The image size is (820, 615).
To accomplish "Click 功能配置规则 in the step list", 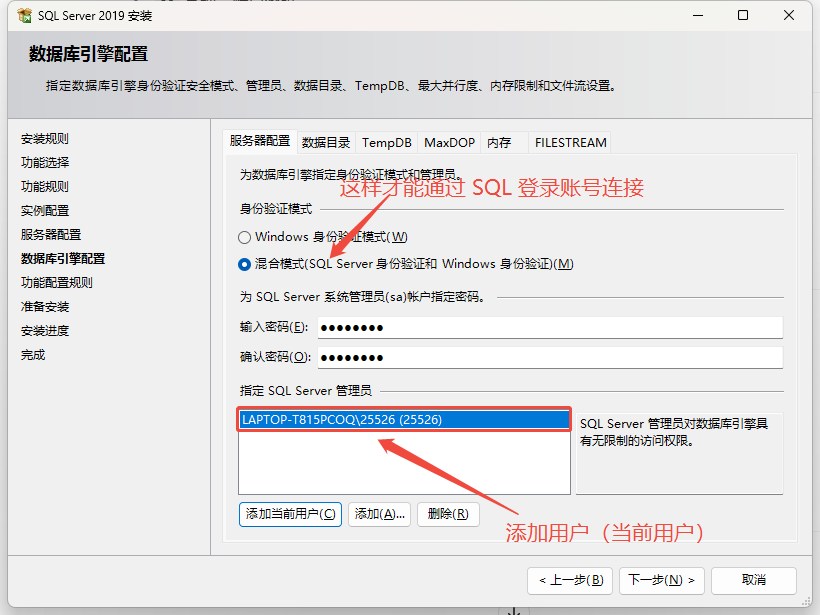I will (x=57, y=283).
